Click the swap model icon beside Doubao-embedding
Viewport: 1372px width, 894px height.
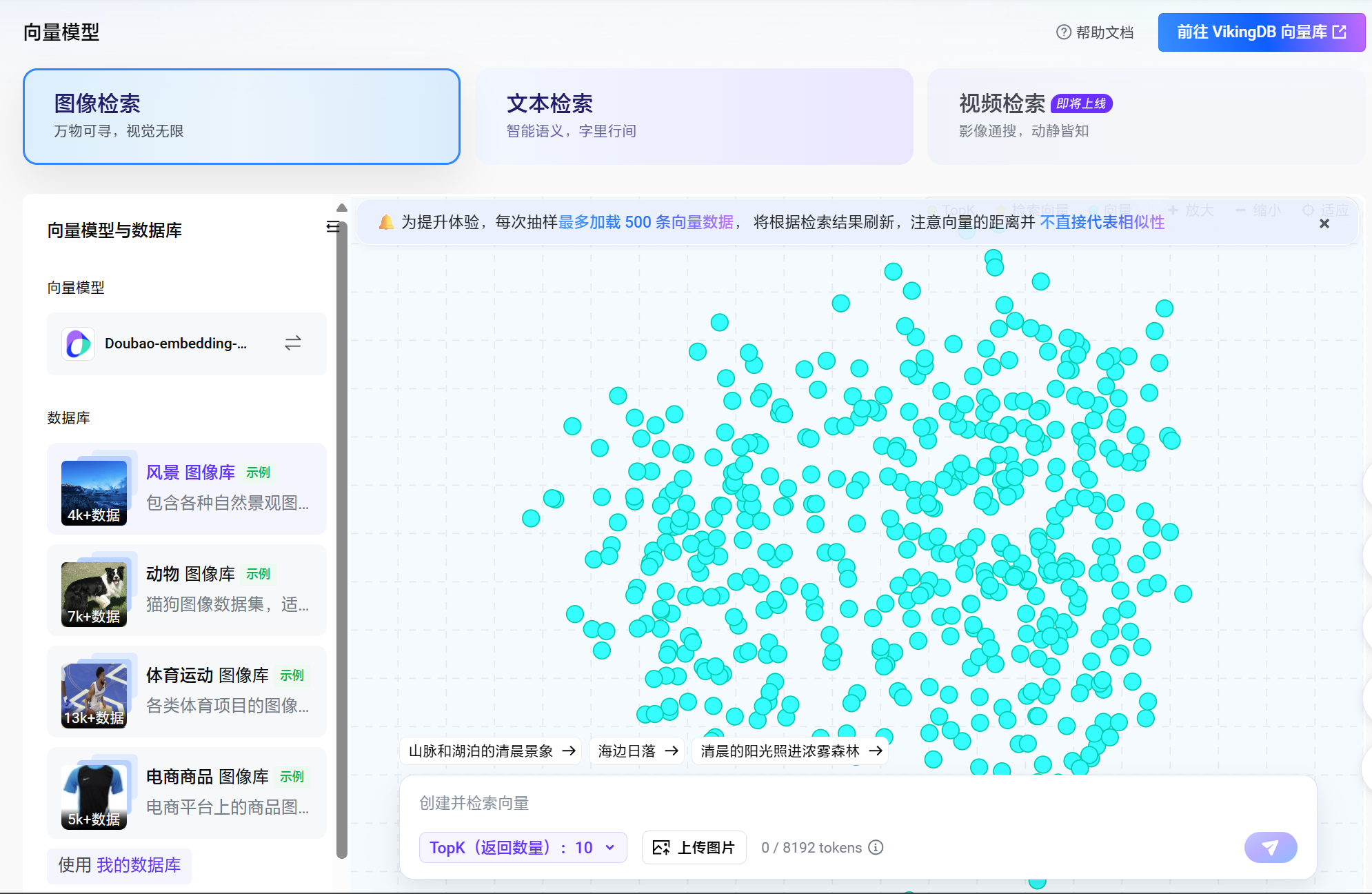point(293,343)
